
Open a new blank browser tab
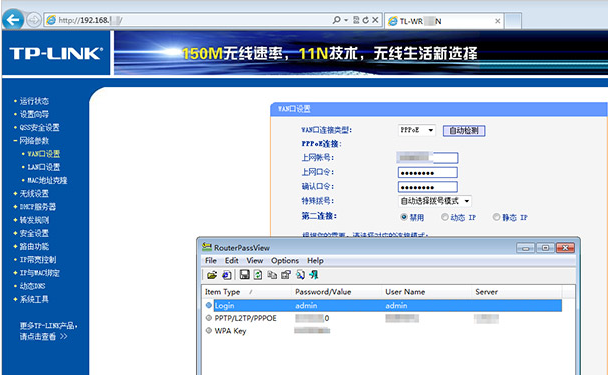(x=513, y=21)
